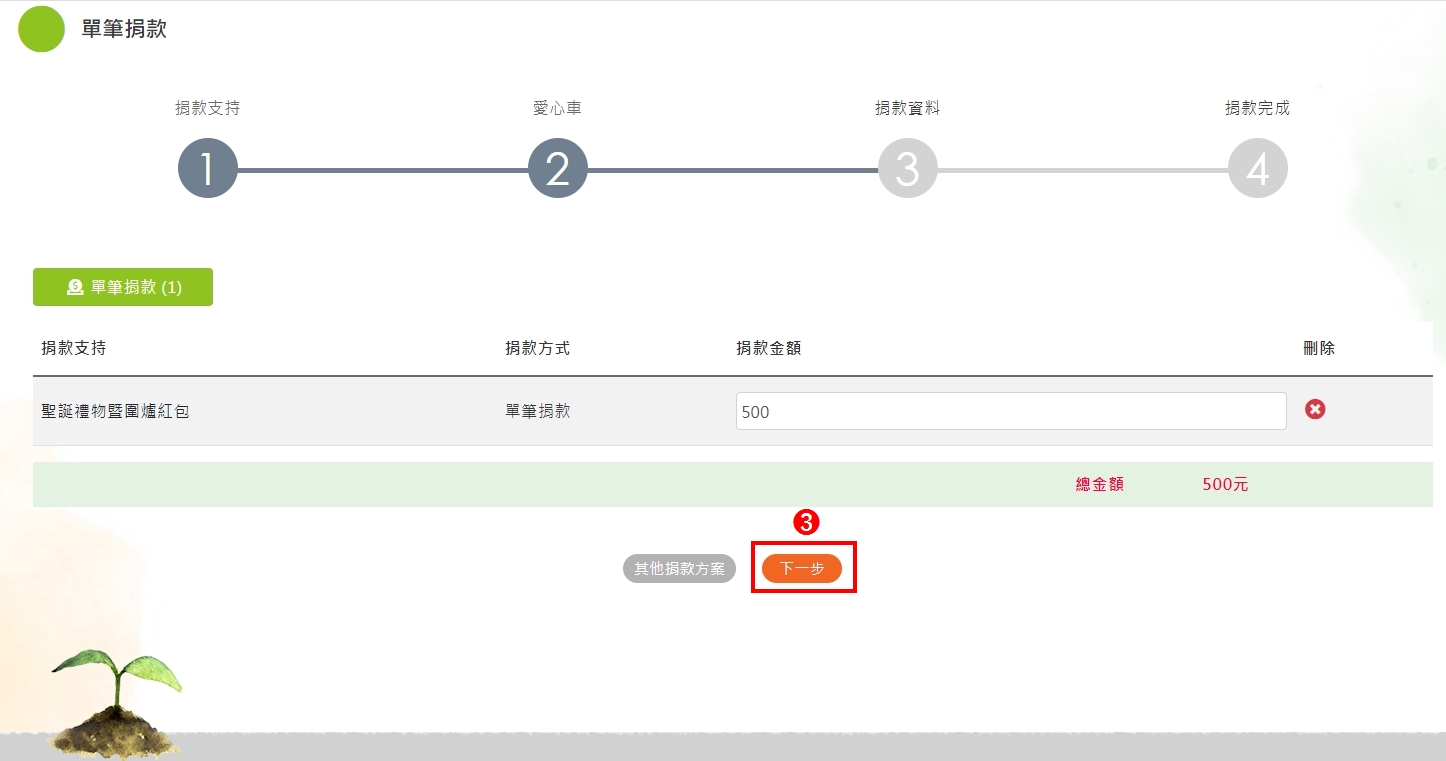This screenshot has height=761, width=1446.
Task: Open the green 單筆捐款 (1) tab
Action: pyautogui.click(x=123, y=287)
